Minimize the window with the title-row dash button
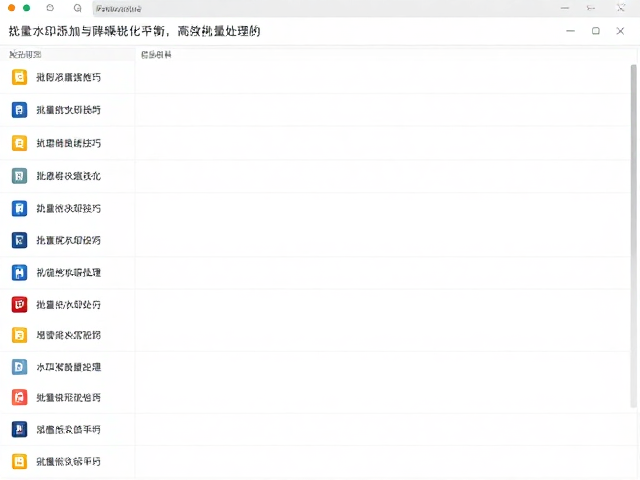The height and width of the screenshot is (480, 640). pyautogui.click(x=571, y=31)
